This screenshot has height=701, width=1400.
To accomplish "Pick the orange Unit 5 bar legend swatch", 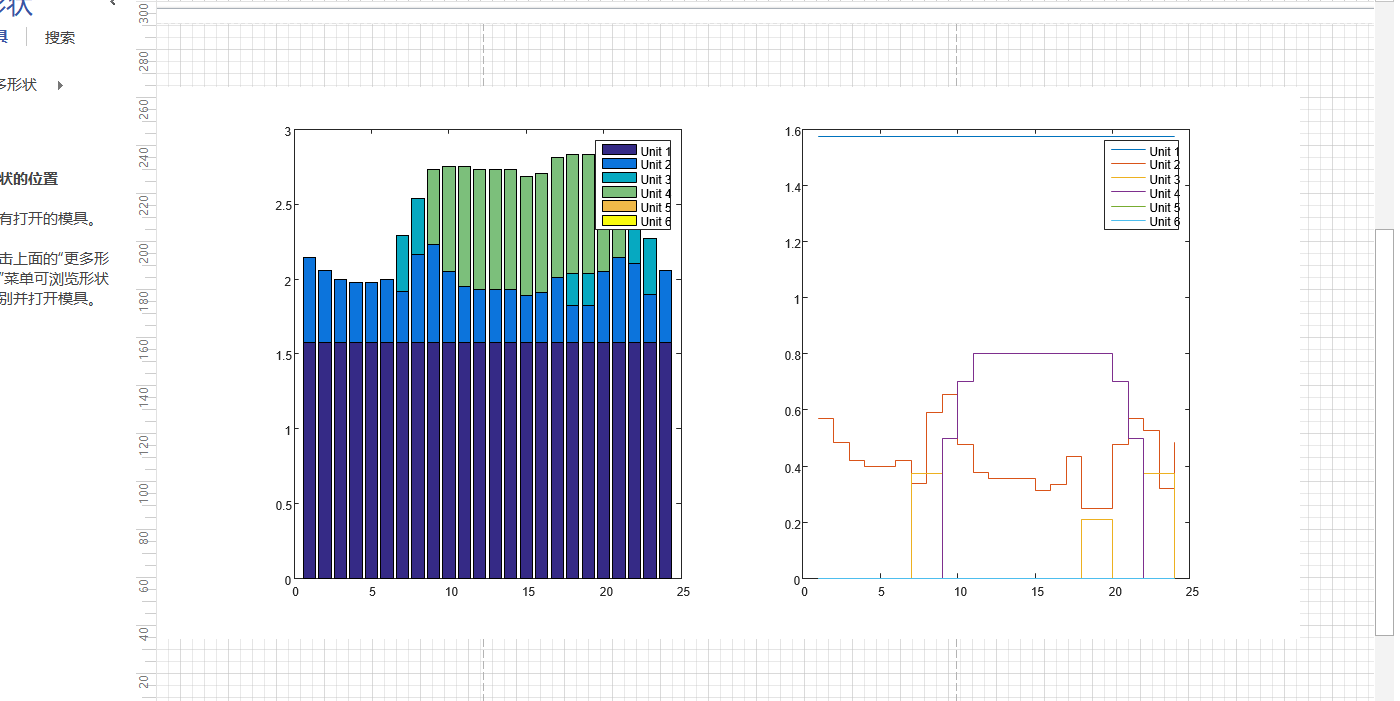I will tap(619, 207).
